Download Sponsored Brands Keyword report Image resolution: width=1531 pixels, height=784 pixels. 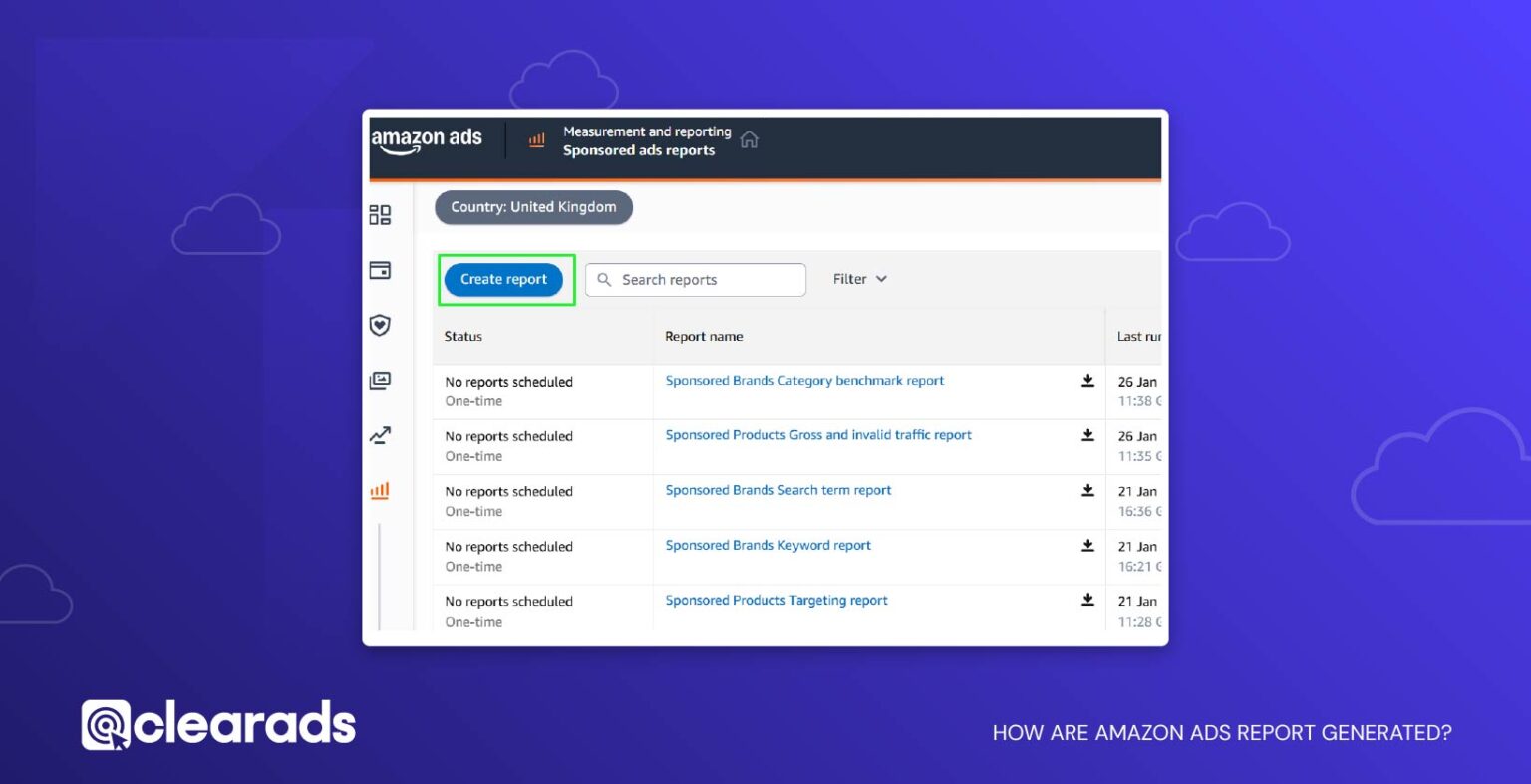click(1087, 545)
